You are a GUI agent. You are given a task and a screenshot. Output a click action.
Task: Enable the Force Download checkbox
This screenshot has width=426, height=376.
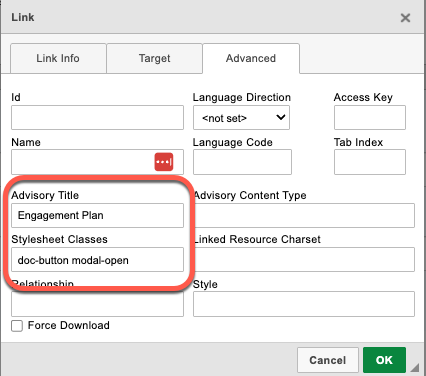[17, 326]
